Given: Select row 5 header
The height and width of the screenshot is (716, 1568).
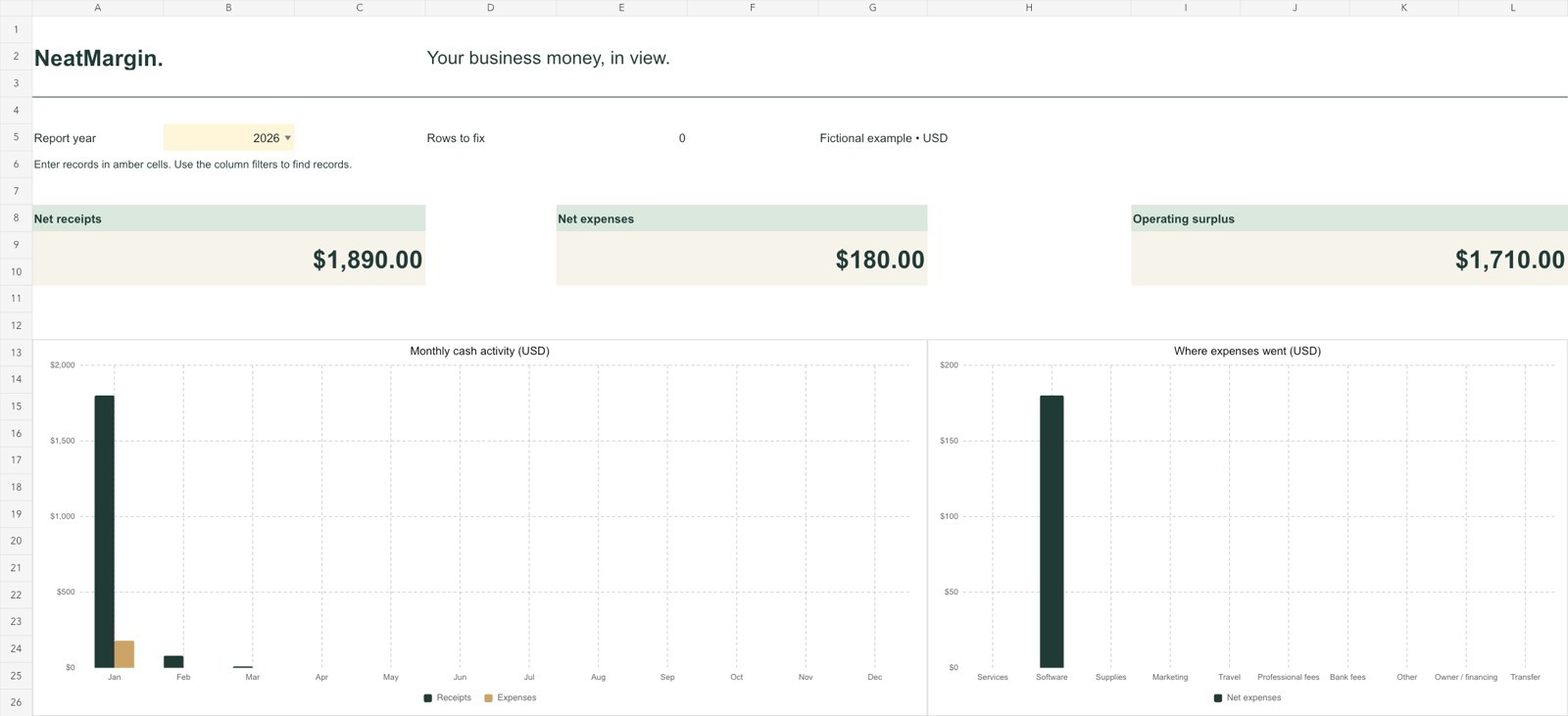Looking at the screenshot, I should tap(16, 137).
